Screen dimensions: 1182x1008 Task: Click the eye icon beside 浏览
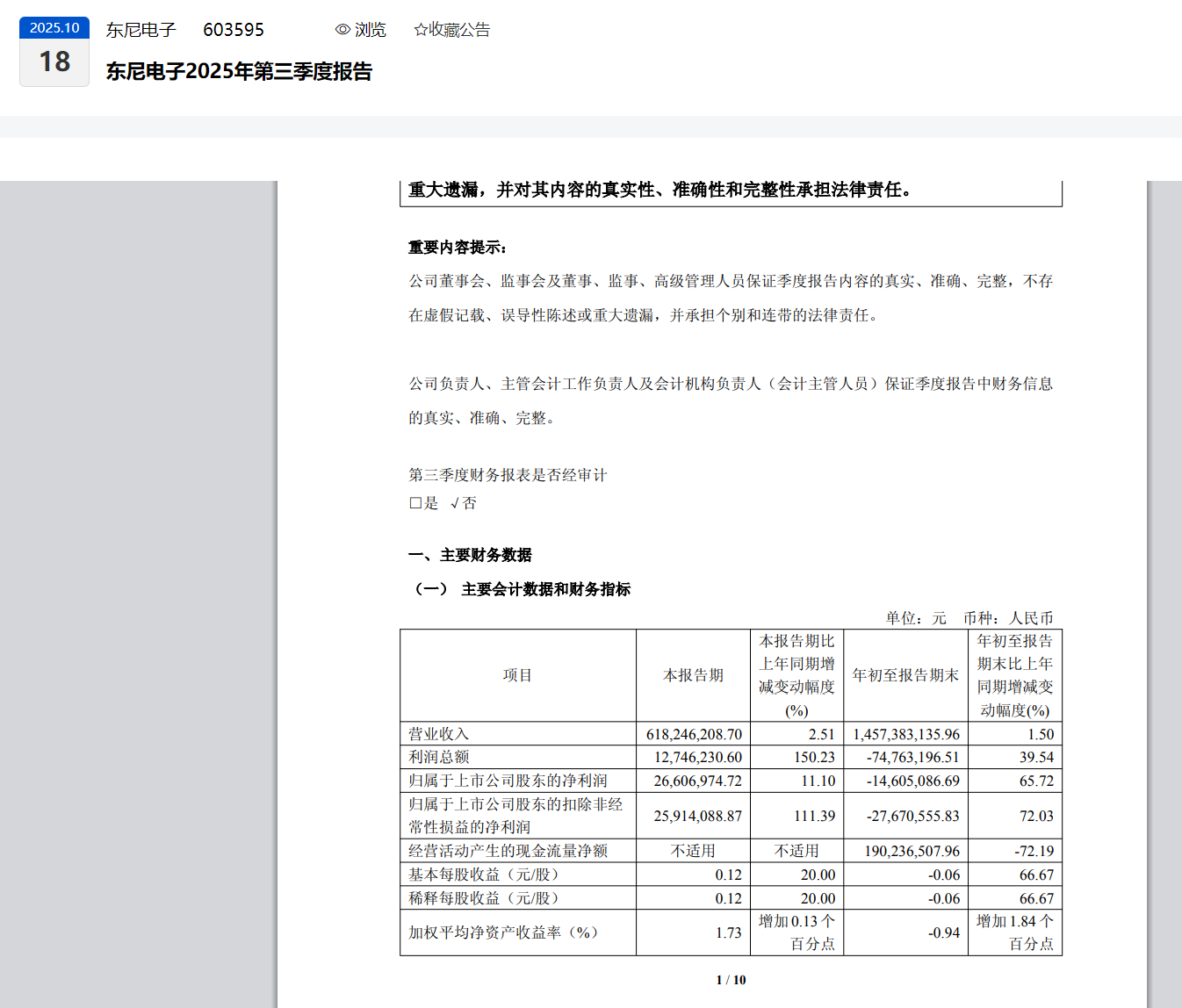[x=342, y=30]
